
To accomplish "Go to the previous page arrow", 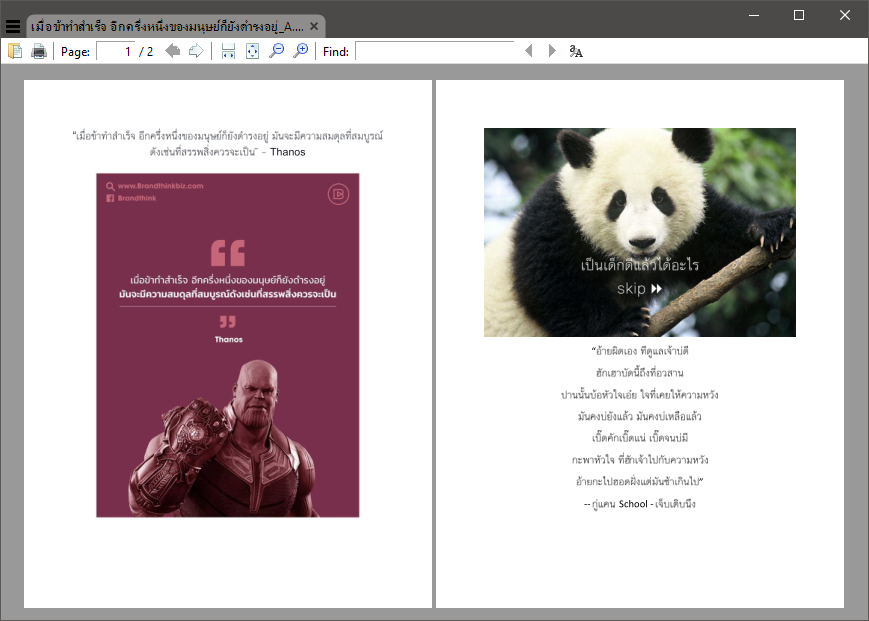I will [x=173, y=52].
